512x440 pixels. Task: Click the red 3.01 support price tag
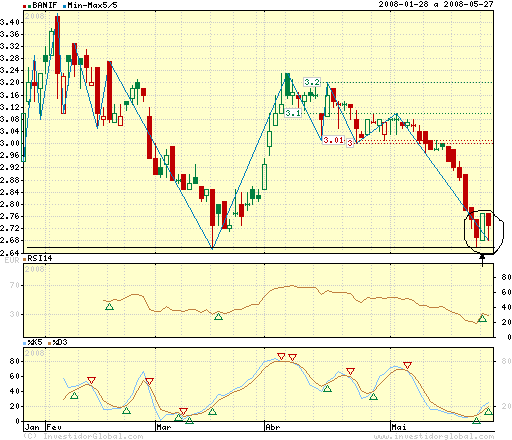[334, 140]
